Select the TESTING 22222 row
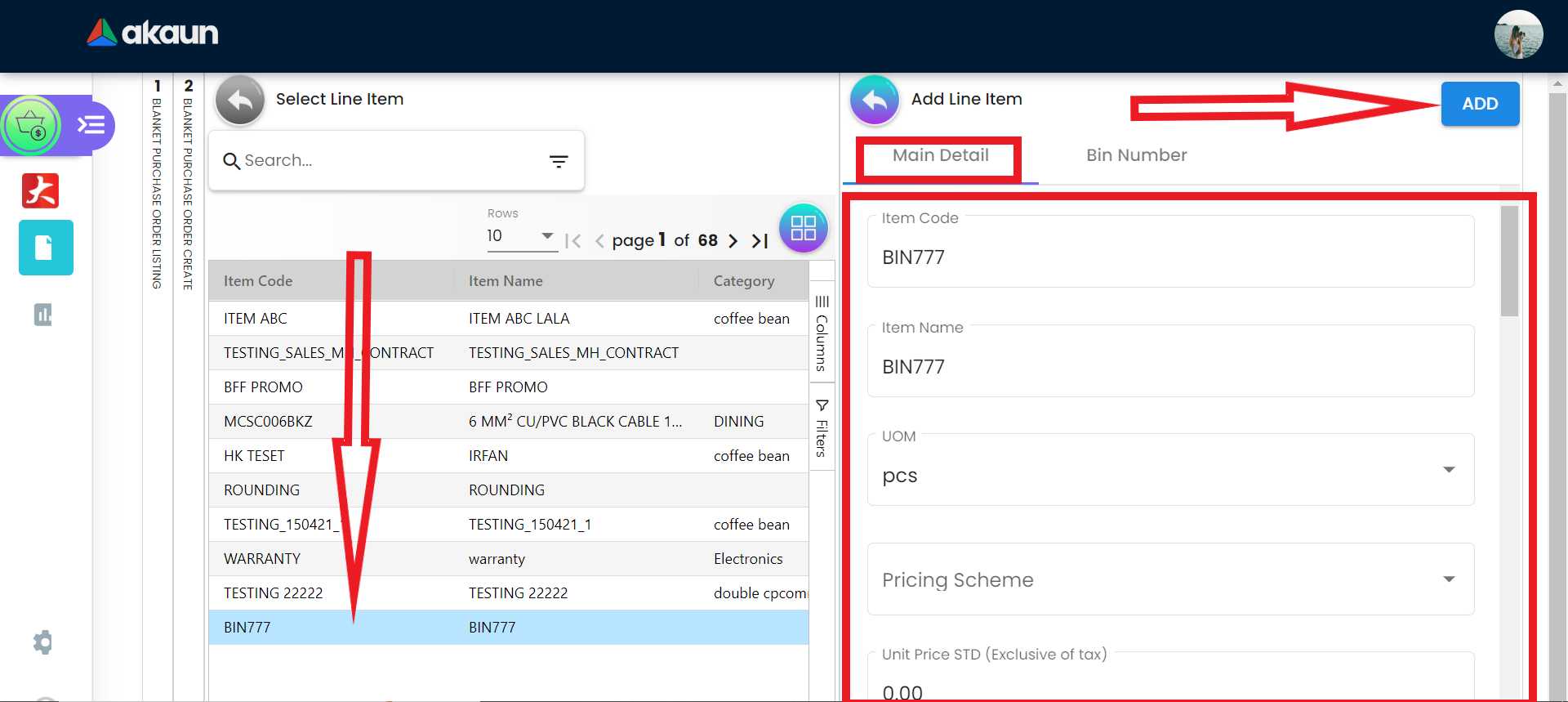This screenshot has width=1568, height=702. pos(508,593)
